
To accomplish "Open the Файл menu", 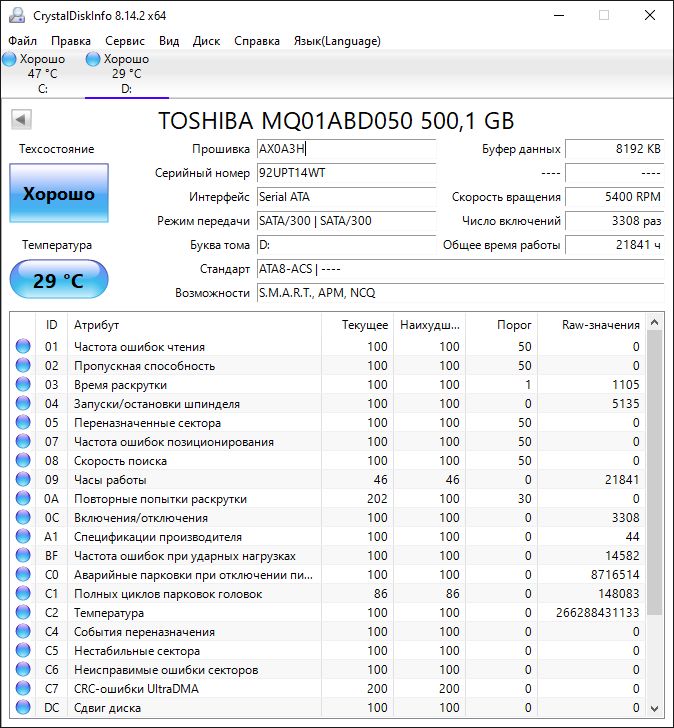I will click(x=22, y=41).
